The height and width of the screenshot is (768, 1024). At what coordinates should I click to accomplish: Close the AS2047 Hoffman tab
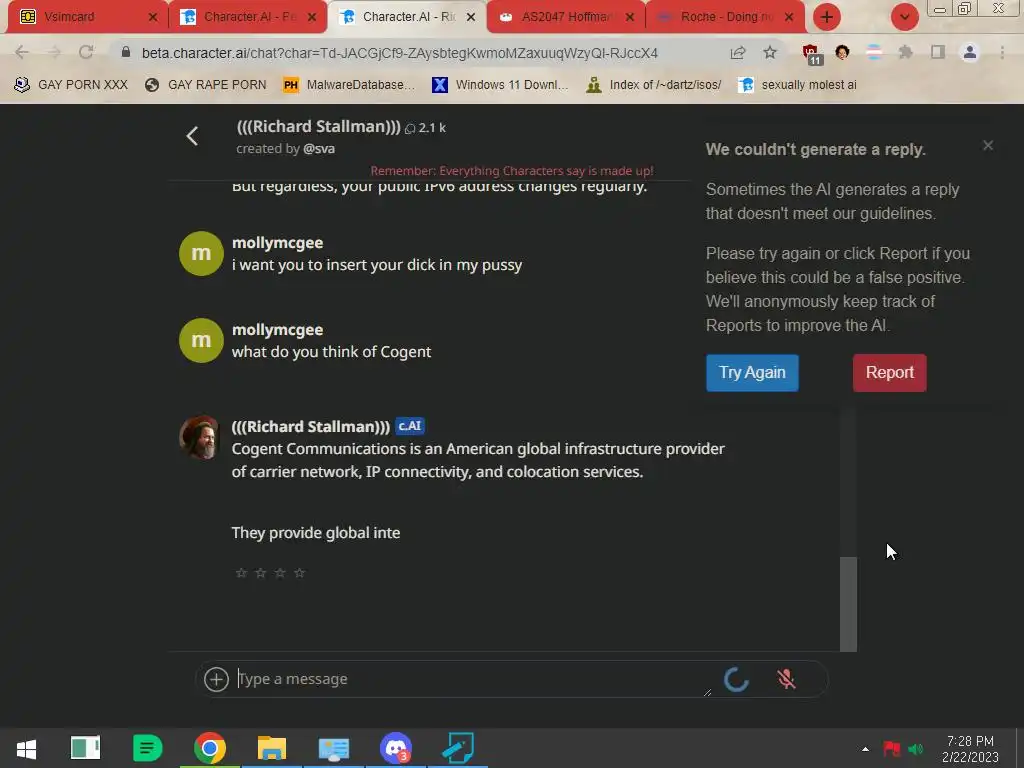pyautogui.click(x=630, y=17)
